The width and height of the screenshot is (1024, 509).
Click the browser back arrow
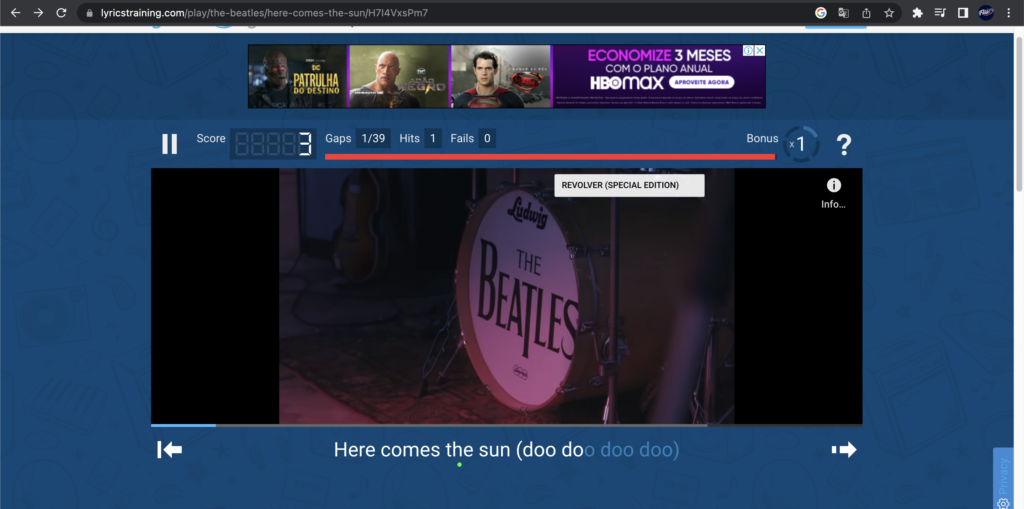point(16,12)
